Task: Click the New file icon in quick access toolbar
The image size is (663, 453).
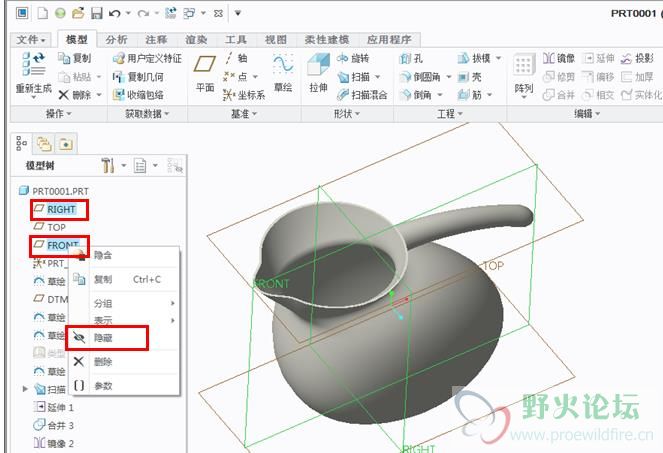Action: click(x=42, y=13)
